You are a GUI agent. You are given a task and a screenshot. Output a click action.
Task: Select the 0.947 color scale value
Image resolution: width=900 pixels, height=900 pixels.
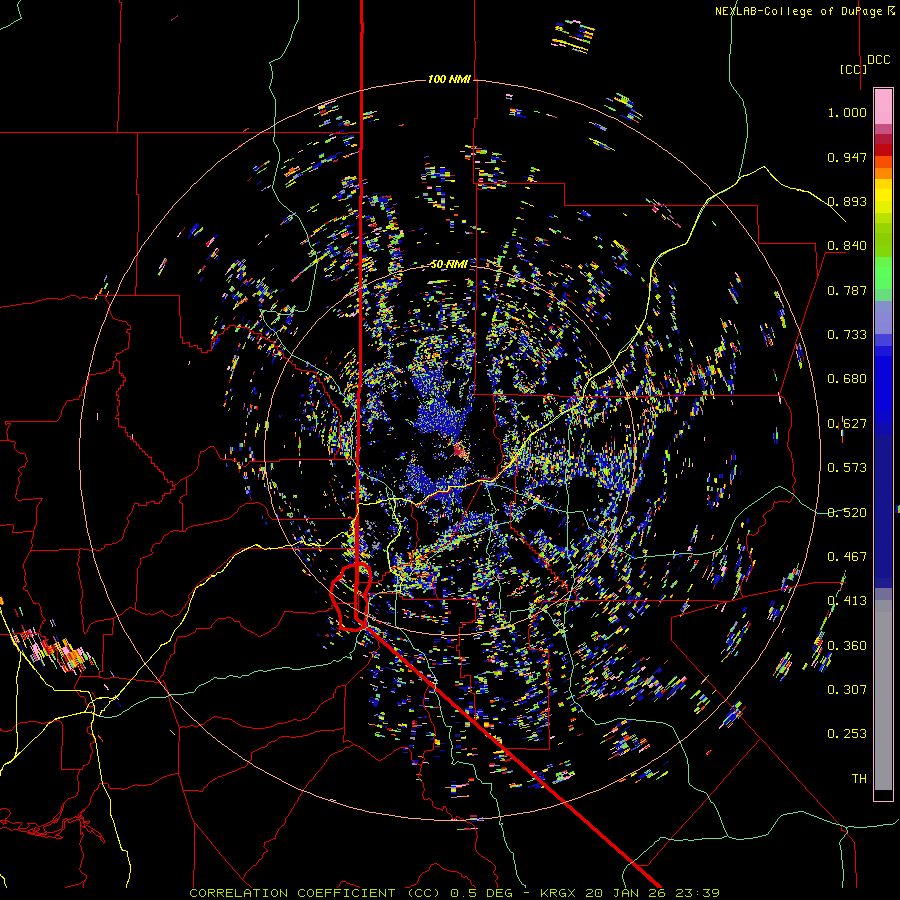tap(847, 157)
